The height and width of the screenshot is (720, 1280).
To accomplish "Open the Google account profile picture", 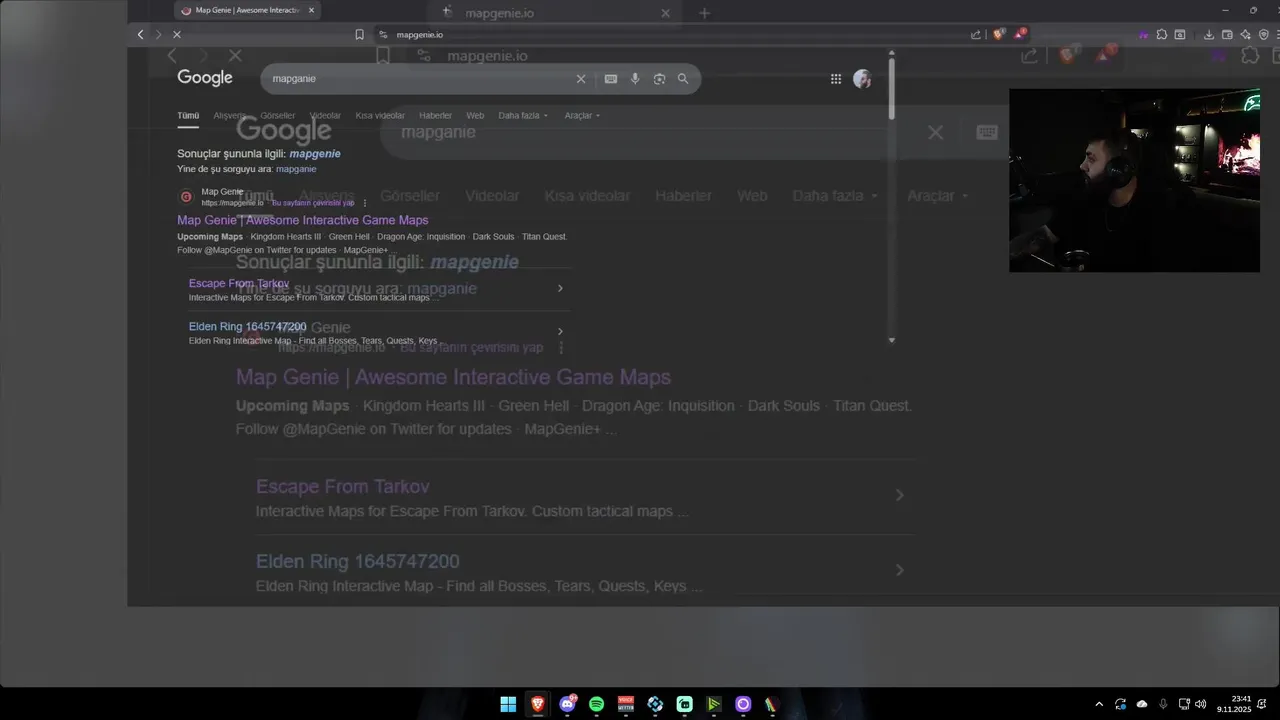I will pos(862,79).
